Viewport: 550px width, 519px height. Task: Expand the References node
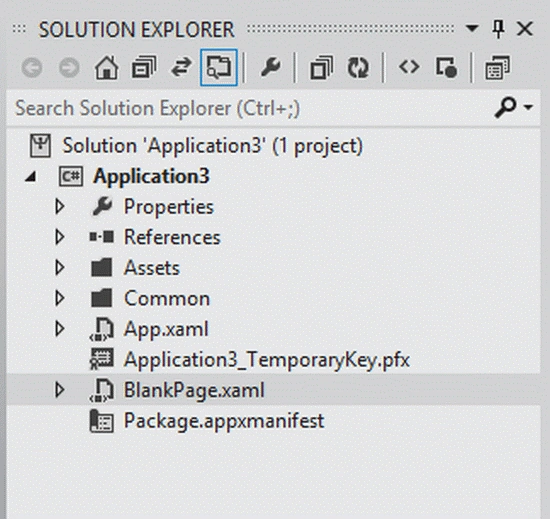60,237
